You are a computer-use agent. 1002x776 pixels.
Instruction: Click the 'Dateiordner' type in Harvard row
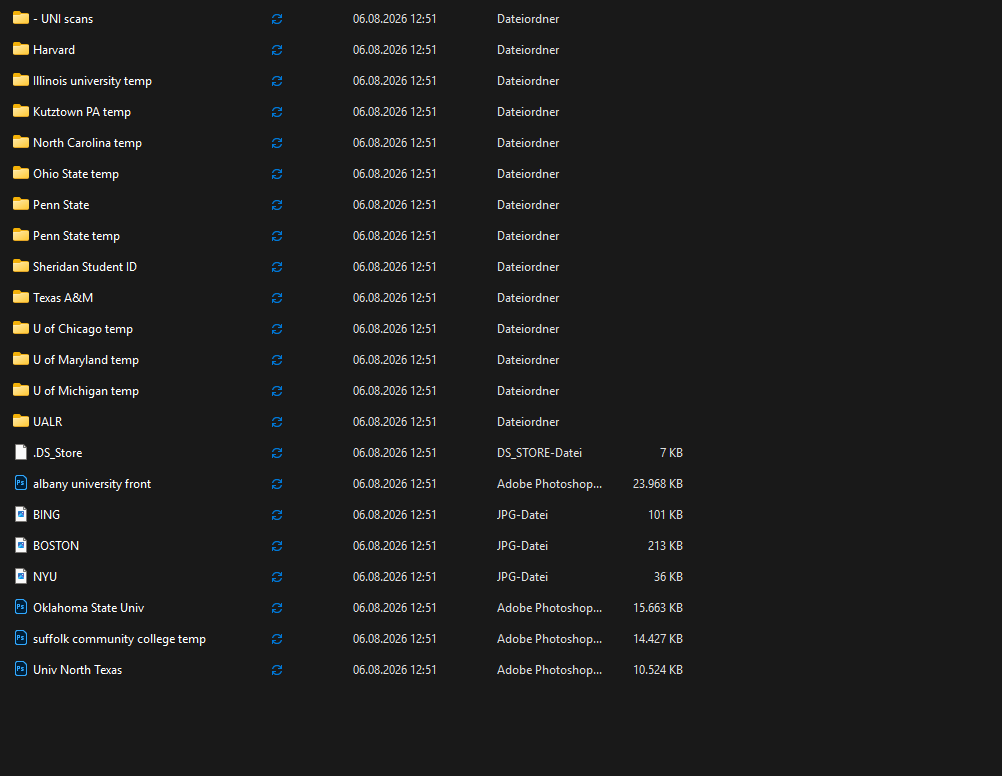click(528, 50)
